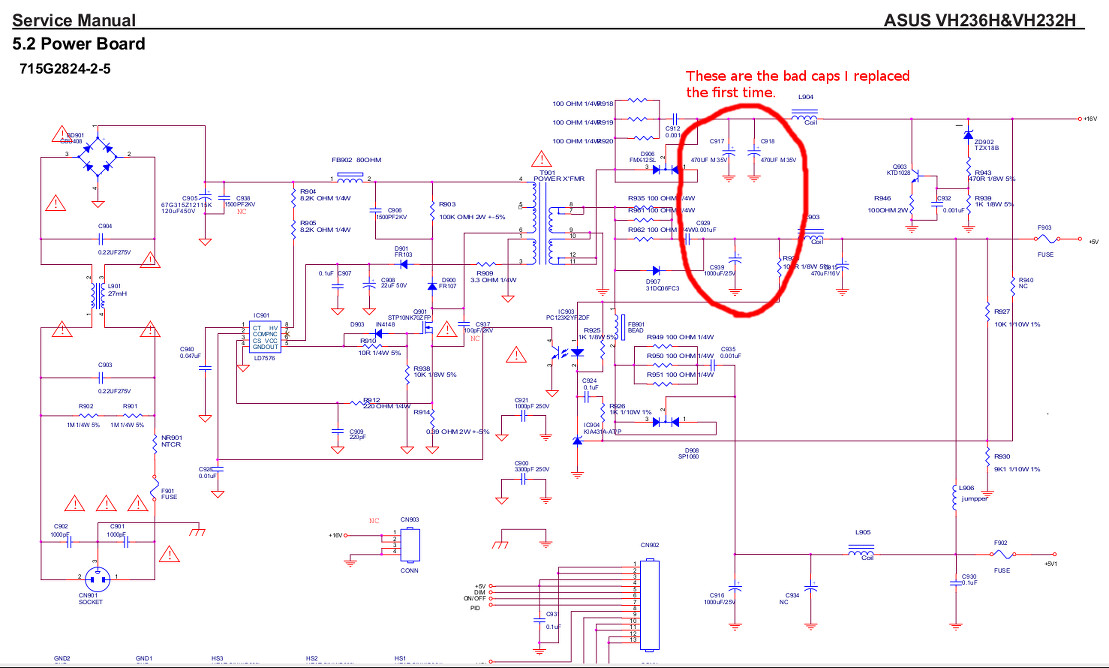Click the "CONN" label under CN903
This screenshot has height=668, width=1109.
410,570
